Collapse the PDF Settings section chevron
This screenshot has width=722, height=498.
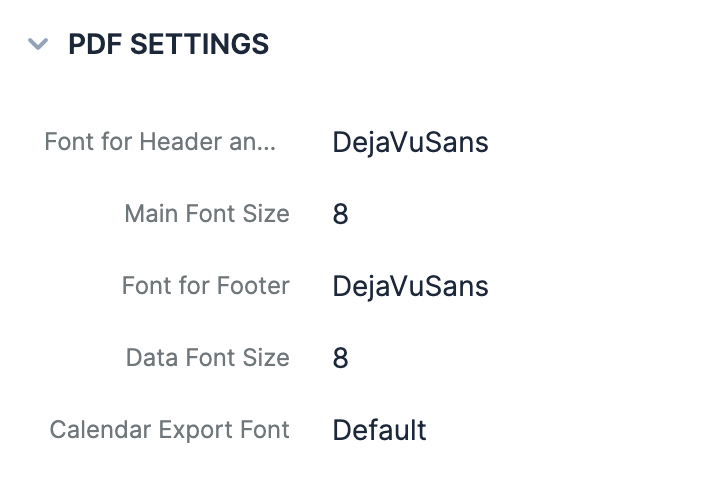[39, 44]
